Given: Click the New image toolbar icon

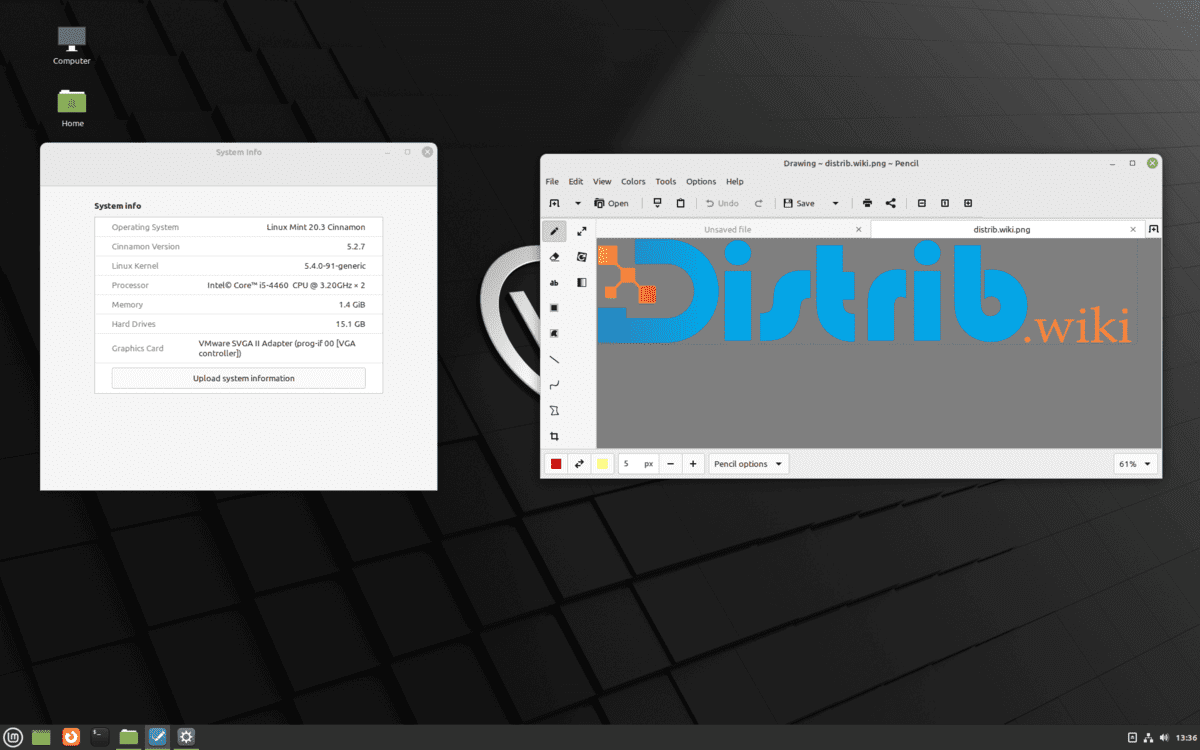Looking at the screenshot, I should click(x=554, y=203).
